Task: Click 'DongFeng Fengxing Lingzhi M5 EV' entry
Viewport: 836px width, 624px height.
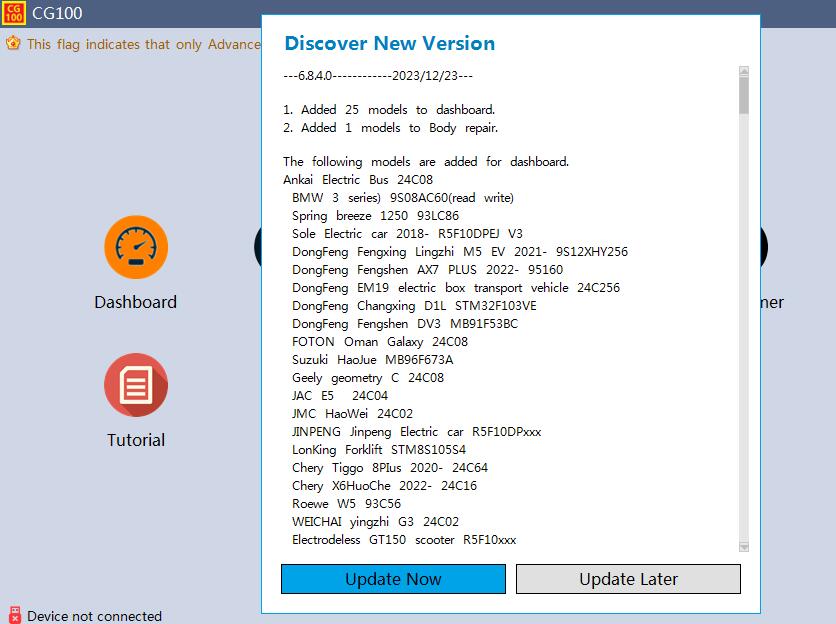Action: [460, 252]
